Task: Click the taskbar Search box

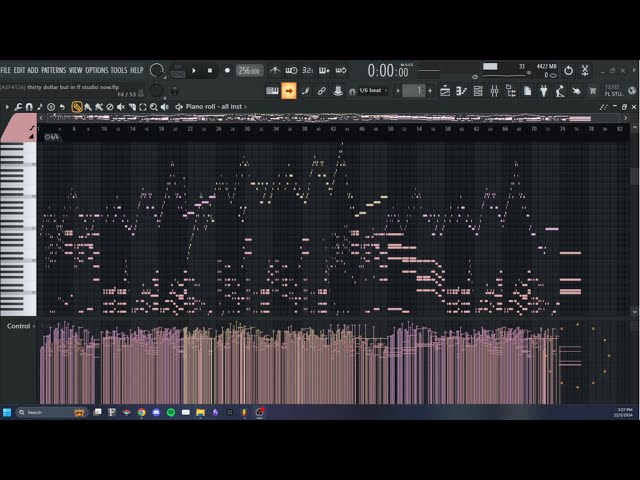Action: (x=51, y=412)
